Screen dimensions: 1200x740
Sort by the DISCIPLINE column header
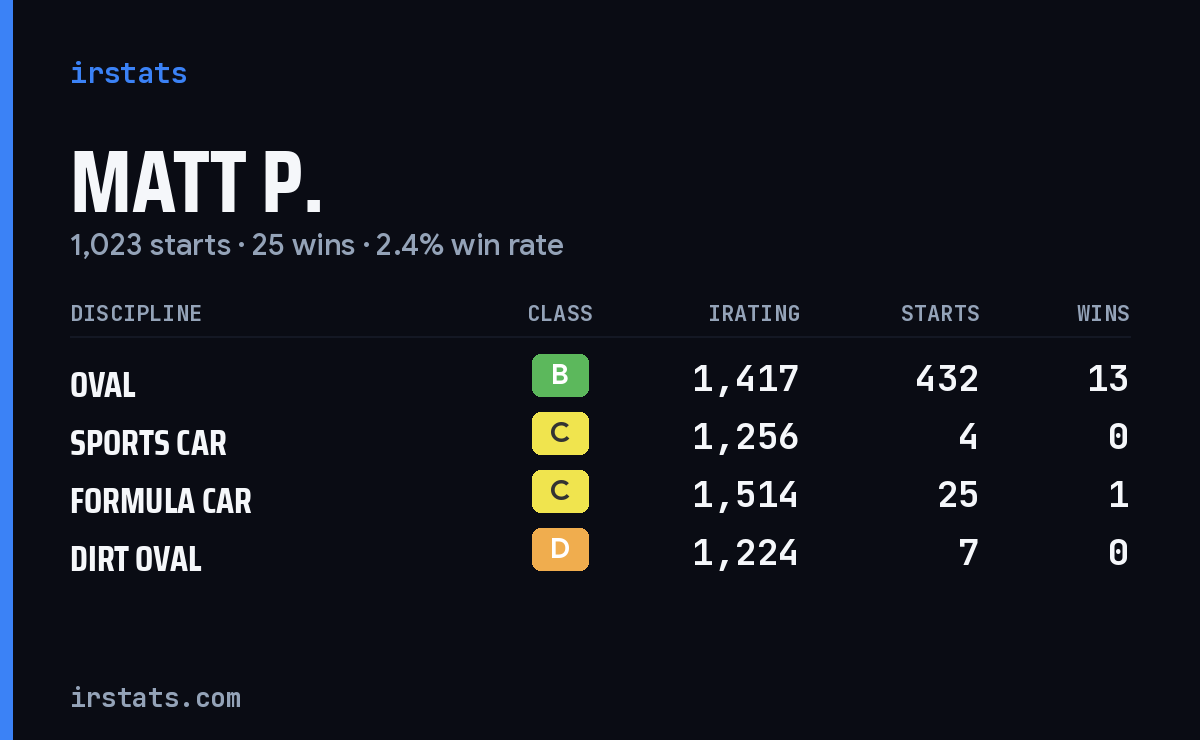[x=136, y=313]
